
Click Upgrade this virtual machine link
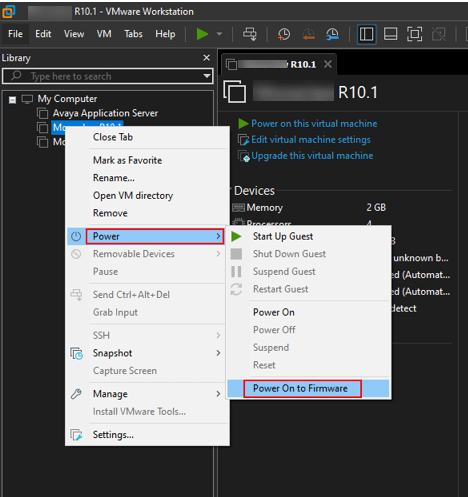[312, 156]
